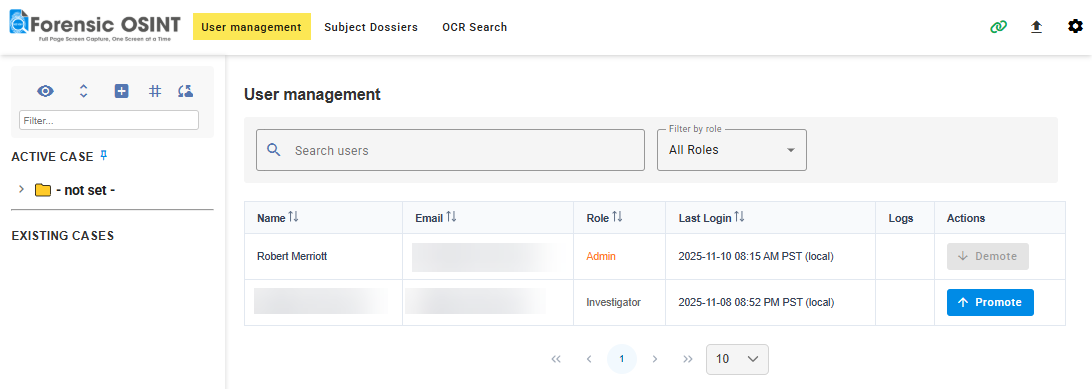Click the add new case plus icon
The height and width of the screenshot is (389, 1092).
[x=122, y=91]
